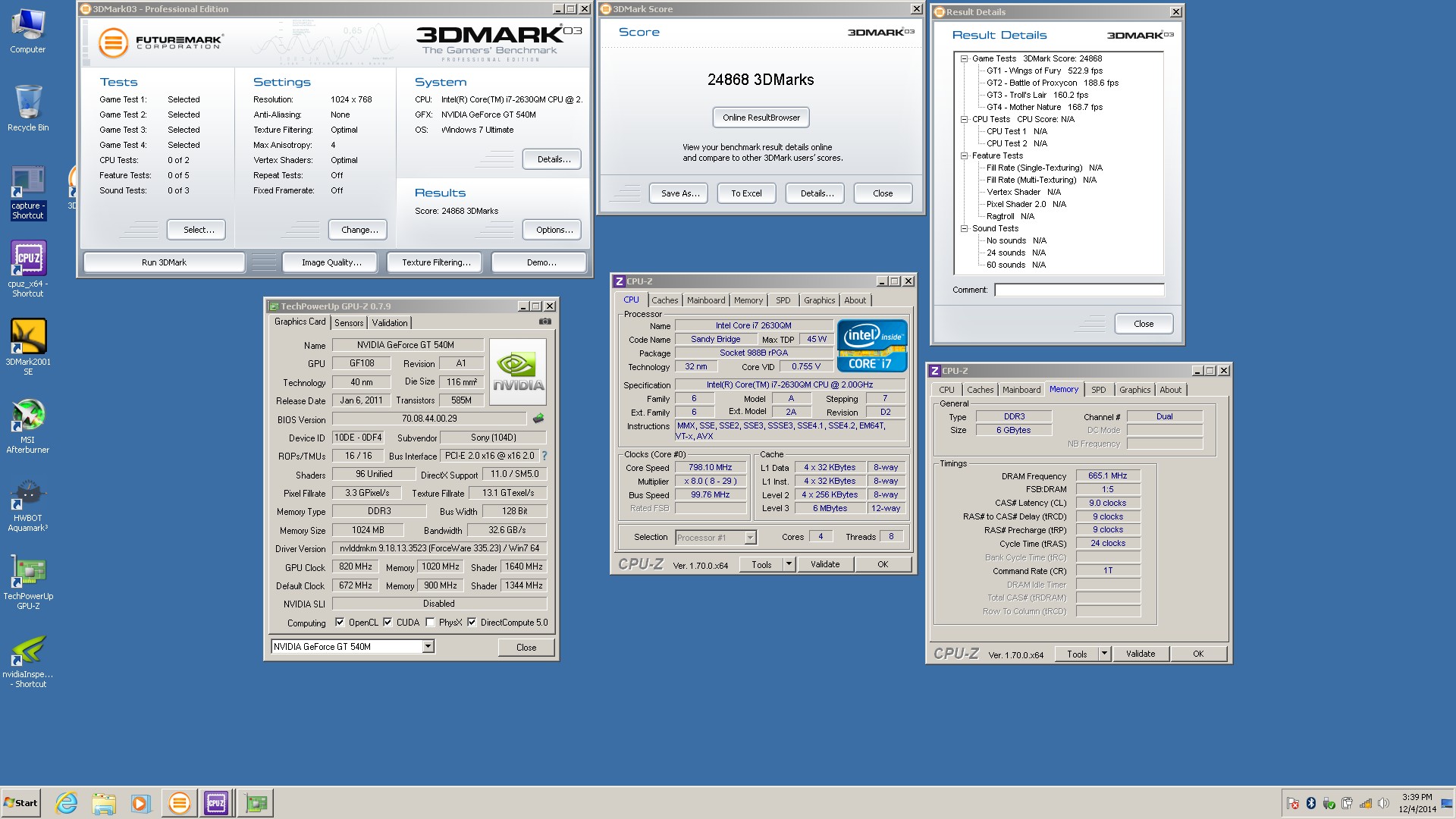Open the Tools dropdown arrow in CPU-Z CPU window
This screenshot has width=1456, height=819.
pyautogui.click(x=789, y=564)
